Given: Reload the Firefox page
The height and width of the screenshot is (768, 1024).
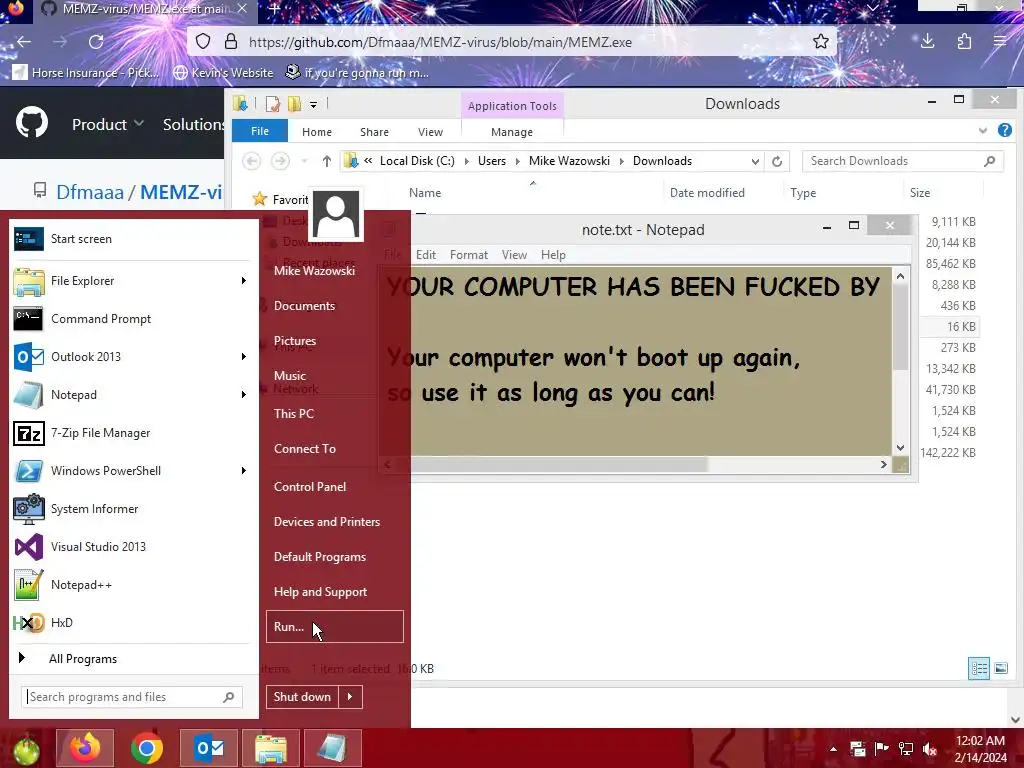Looking at the screenshot, I should tap(96, 42).
